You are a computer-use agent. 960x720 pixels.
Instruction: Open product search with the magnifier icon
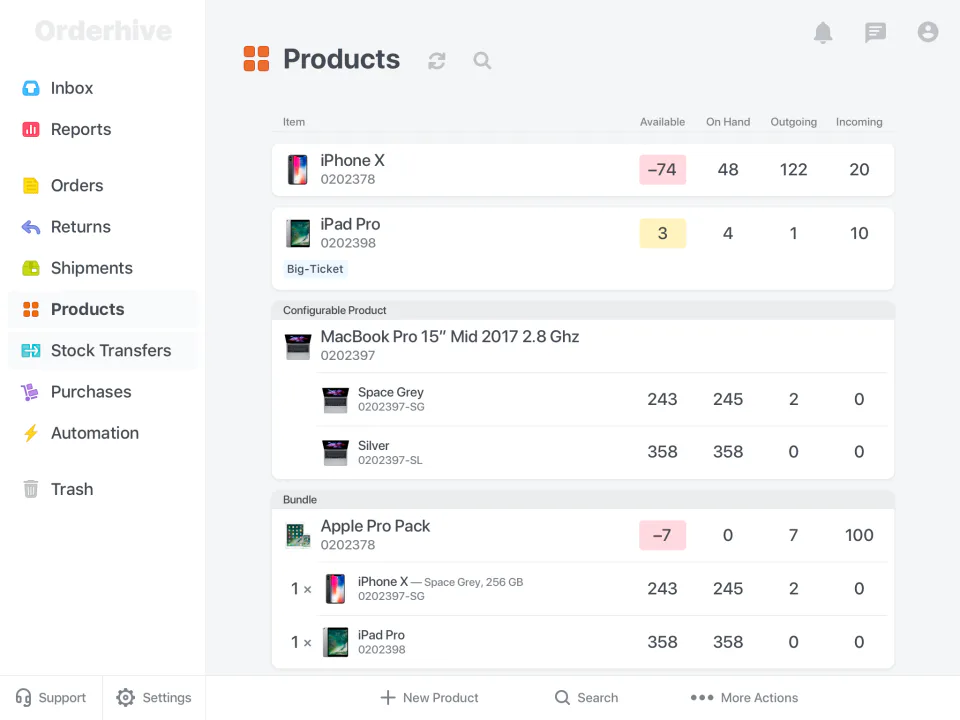pyautogui.click(x=482, y=60)
